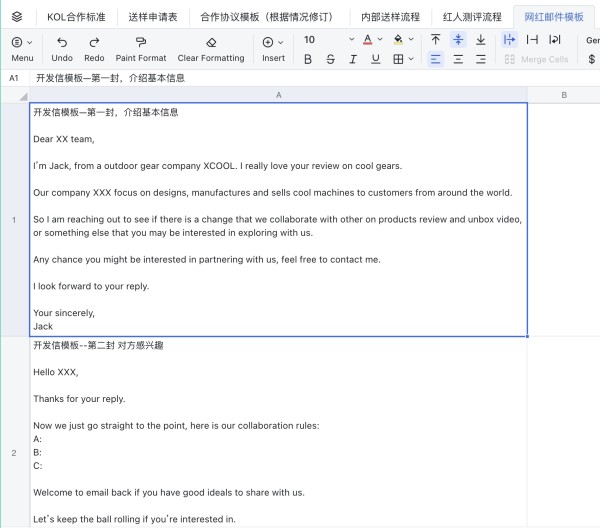Open the Insert plus icon

click(x=268, y=42)
